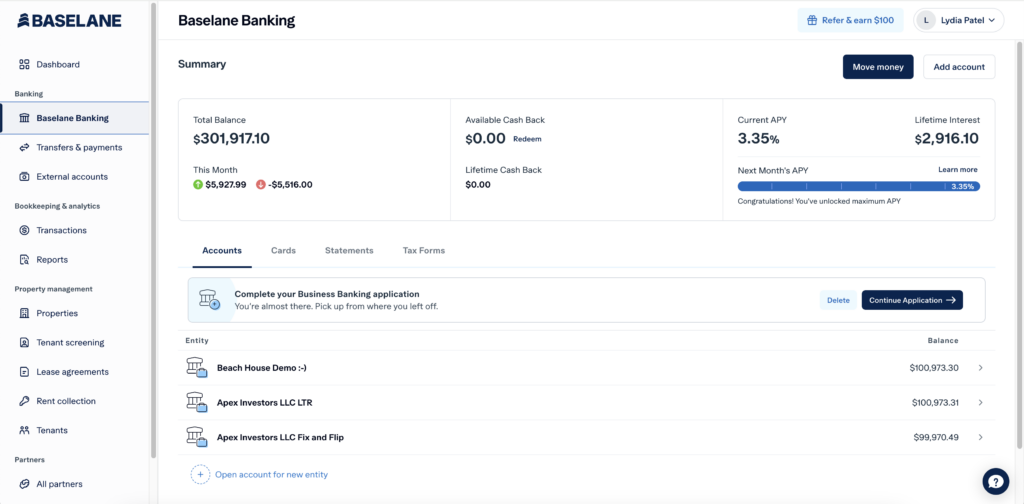Click the Continue Application button
1024x504 pixels.
coord(912,300)
